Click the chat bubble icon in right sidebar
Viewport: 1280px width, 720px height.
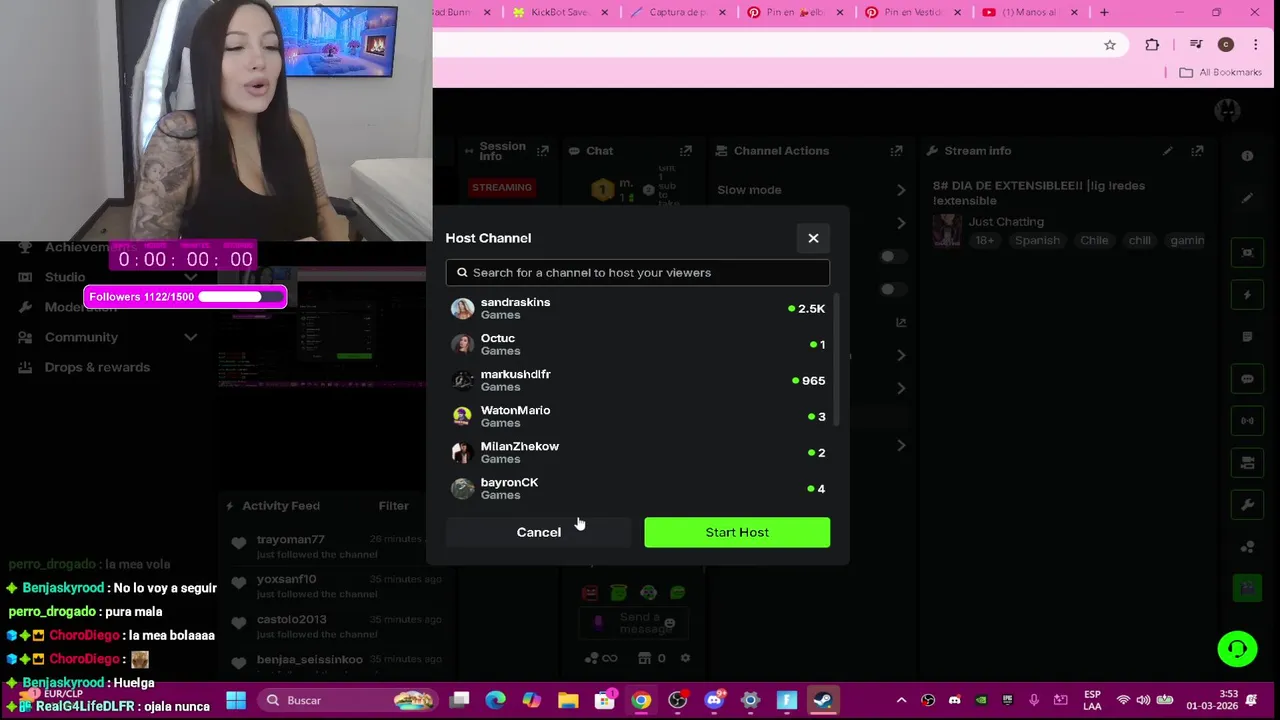point(1247,379)
